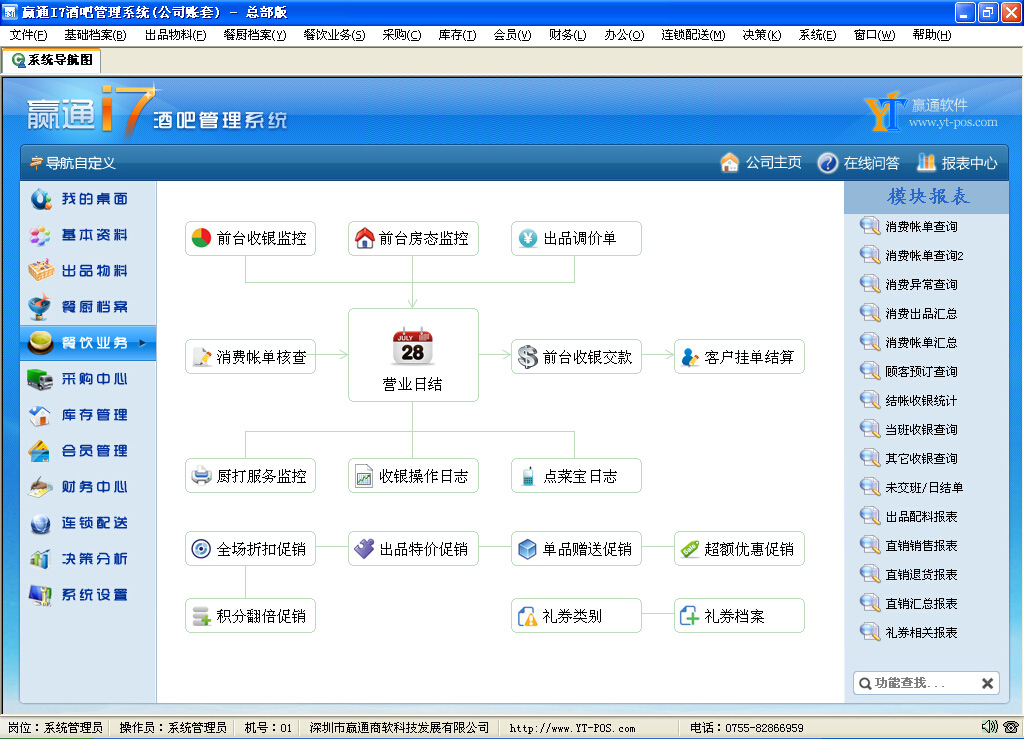
Task: Select the 出品调价单 module
Action: [x=576, y=239]
